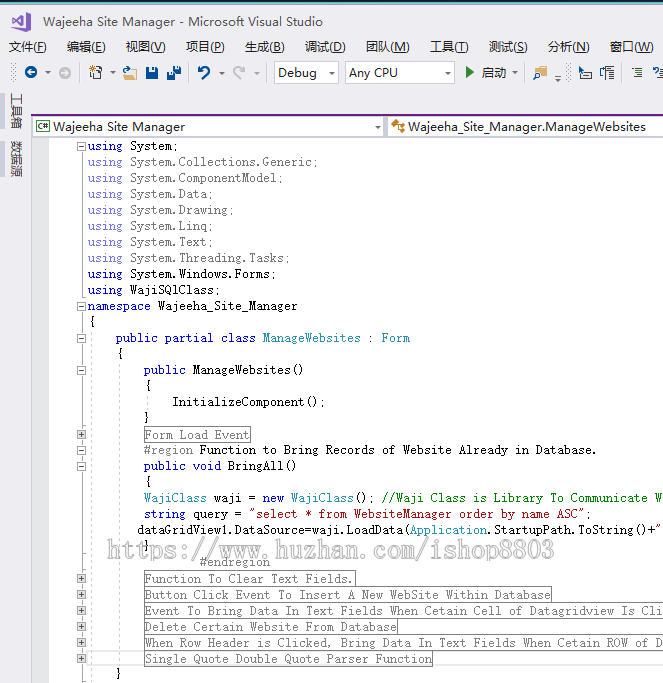Open the 编辑(E) menu
663x683 pixels.
coord(86,47)
